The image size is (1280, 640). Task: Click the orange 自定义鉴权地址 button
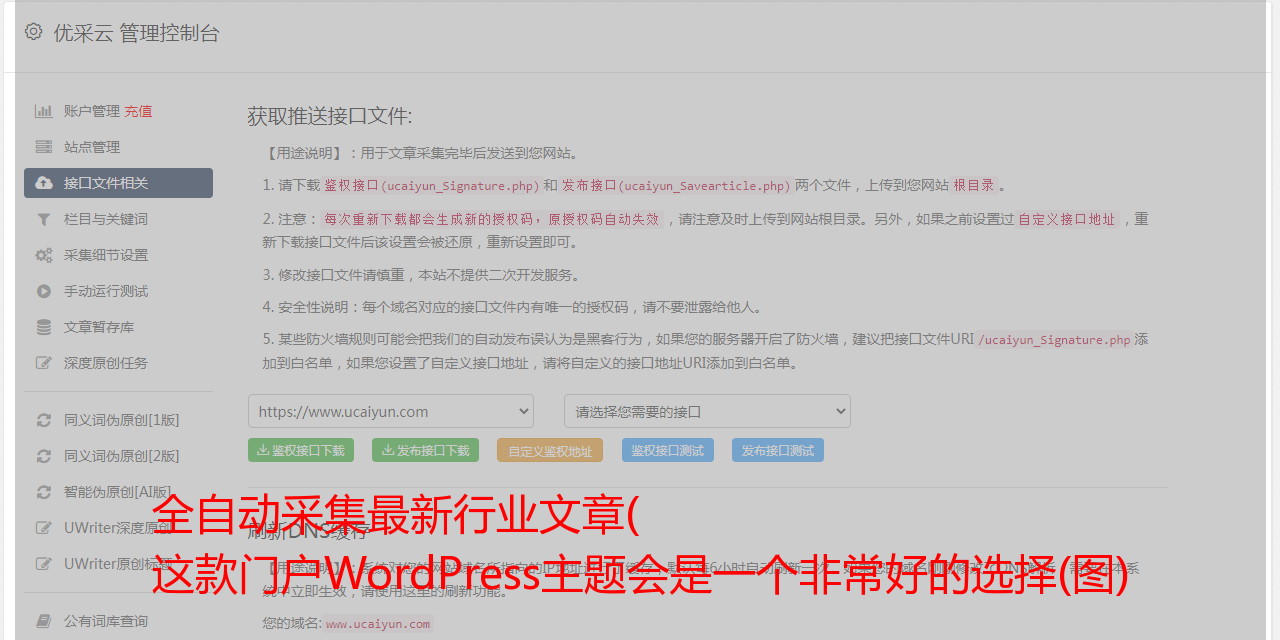click(550, 450)
